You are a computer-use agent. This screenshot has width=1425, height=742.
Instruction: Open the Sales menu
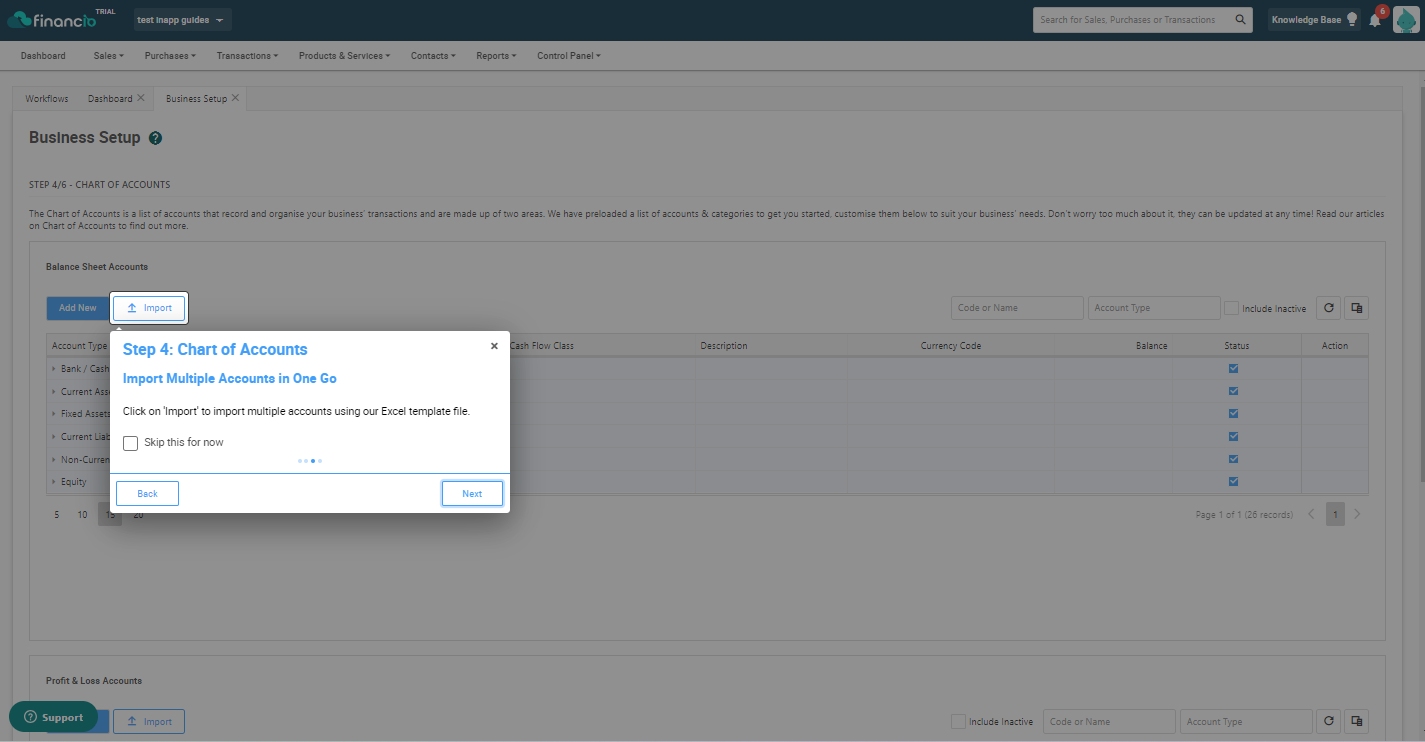coord(108,56)
